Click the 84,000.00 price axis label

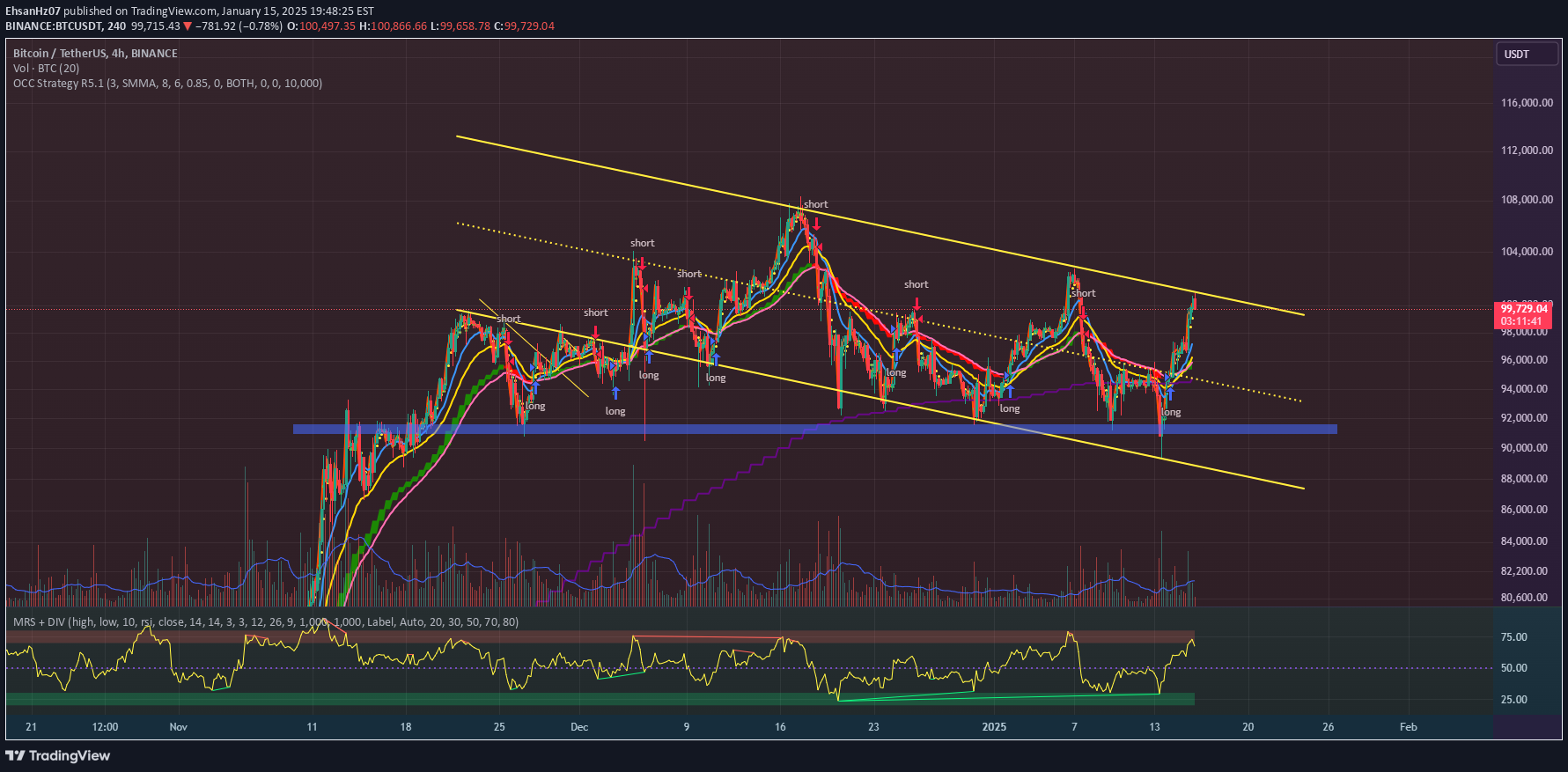[1524, 541]
